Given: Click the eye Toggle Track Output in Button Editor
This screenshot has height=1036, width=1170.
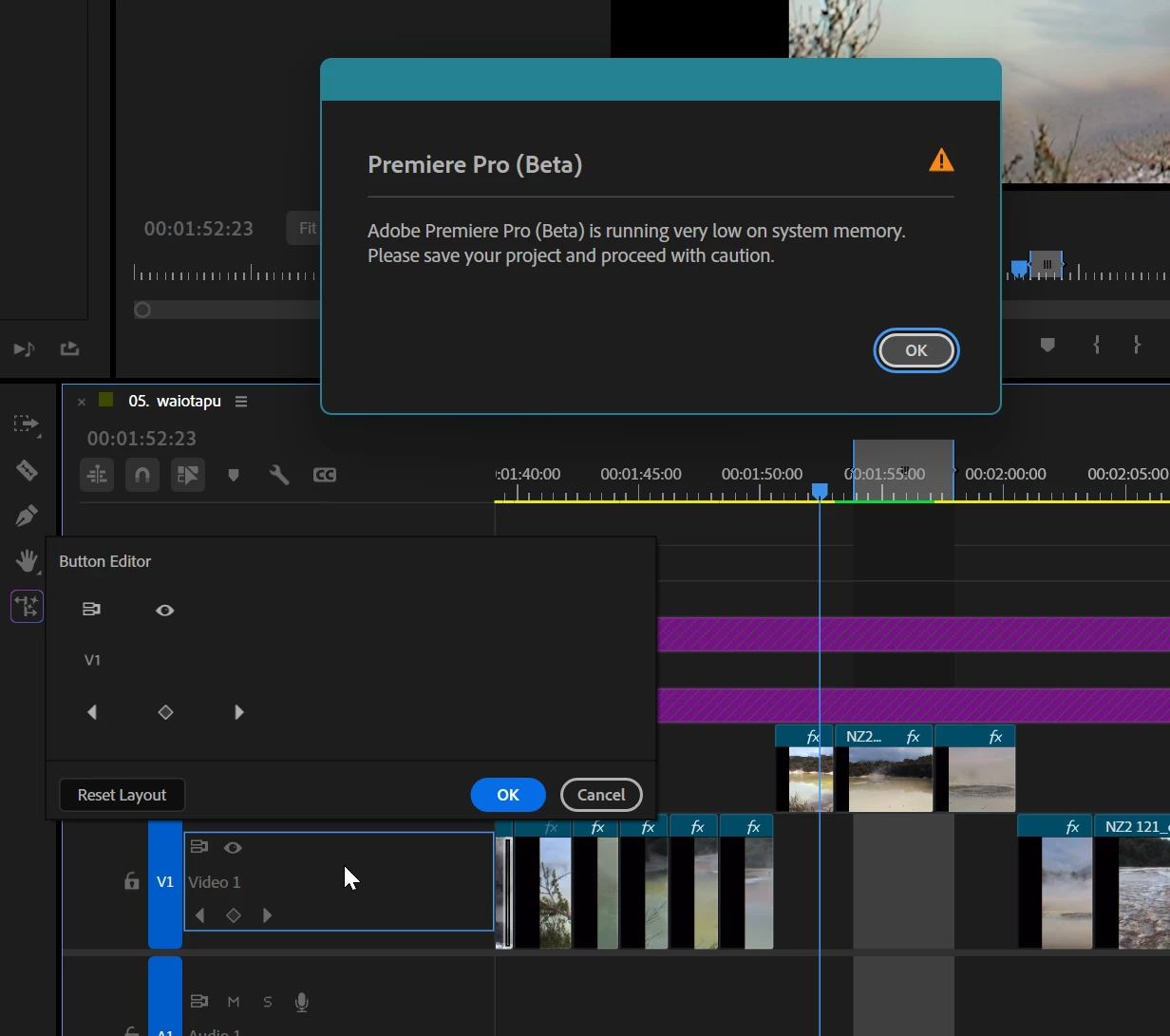Looking at the screenshot, I should [x=164, y=611].
